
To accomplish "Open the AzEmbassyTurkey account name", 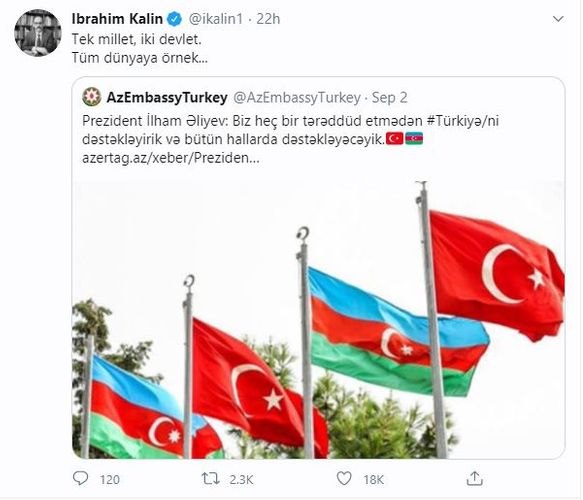I will [x=167, y=97].
